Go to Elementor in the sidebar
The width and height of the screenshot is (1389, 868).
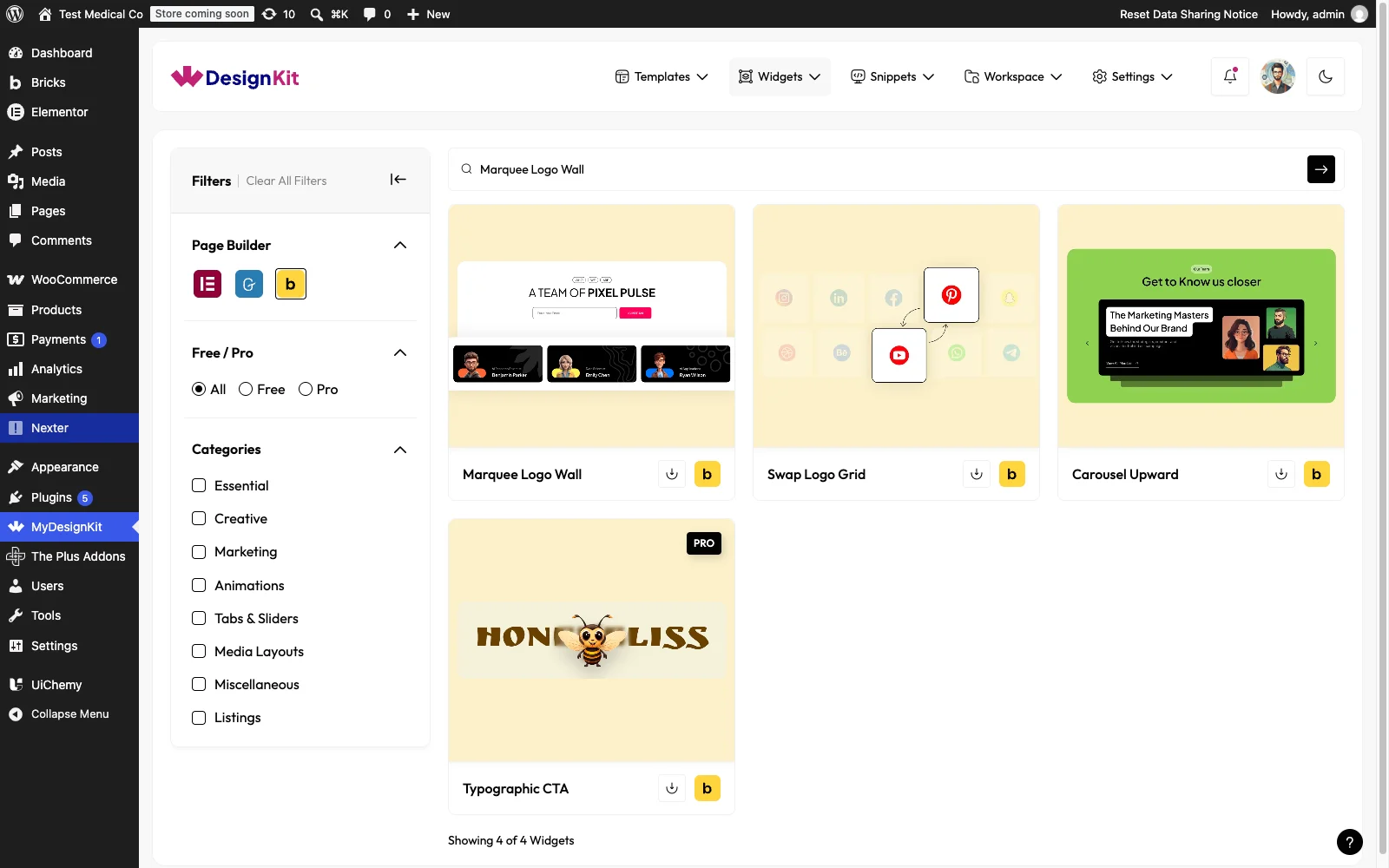pyautogui.click(x=69, y=112)
